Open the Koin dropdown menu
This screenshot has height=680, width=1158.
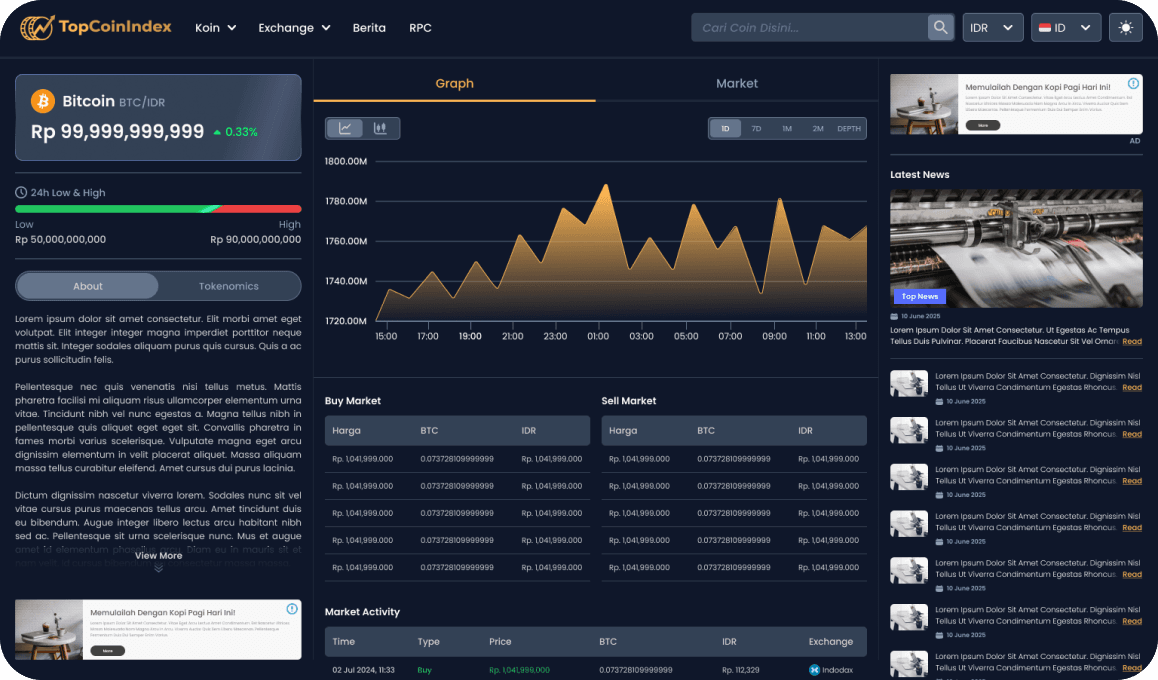[215, 28]
